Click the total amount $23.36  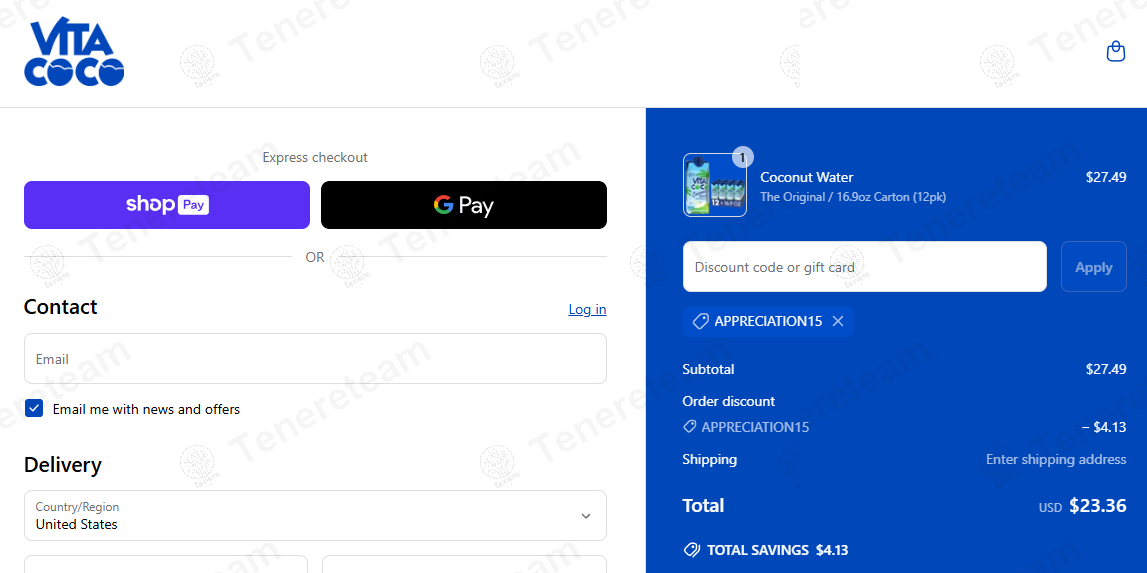[x=1098, y=506]
